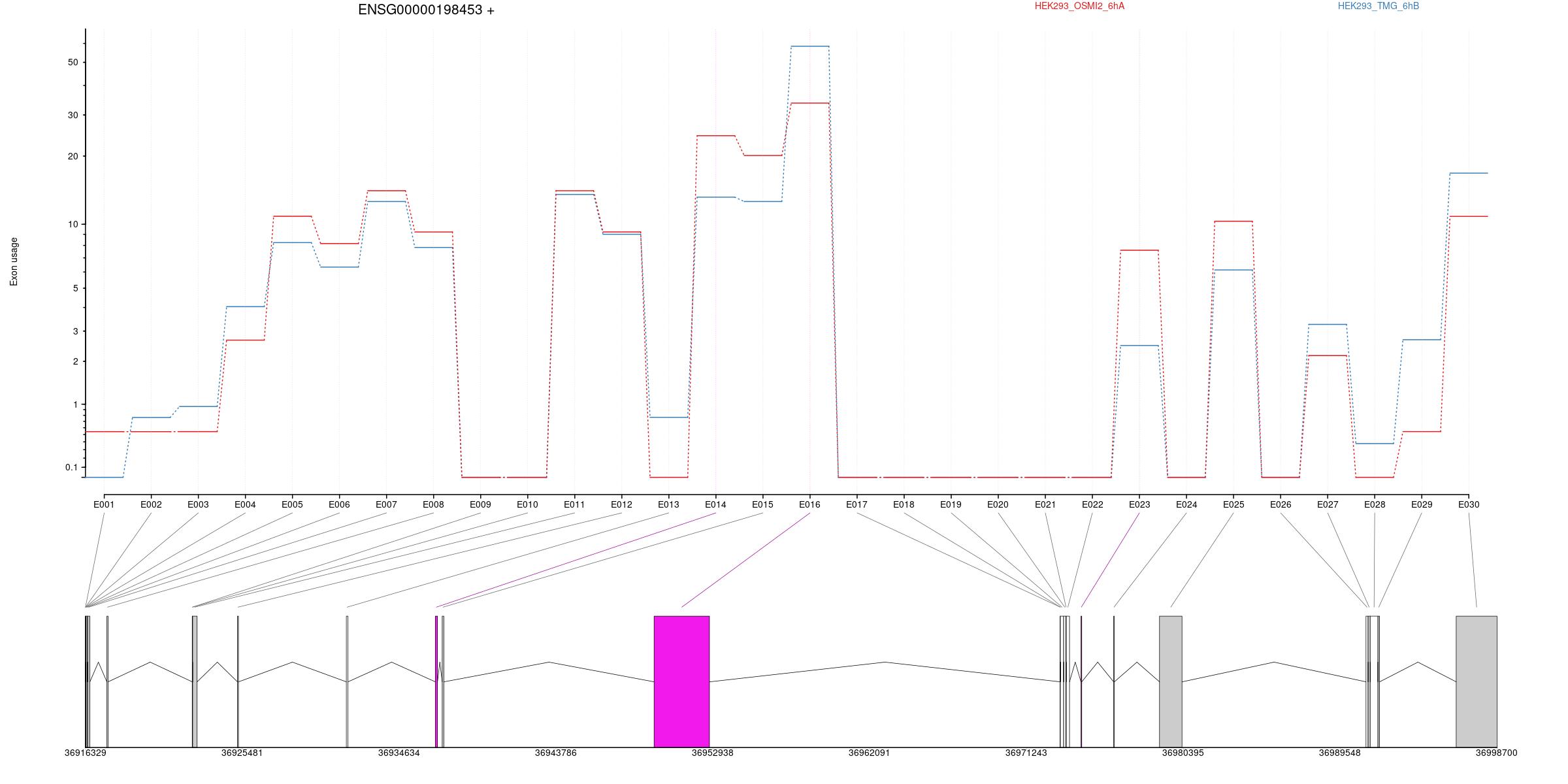This screenshot has width=1568, height=784.
Task: Click exon label E002
Action: point(151,504)
